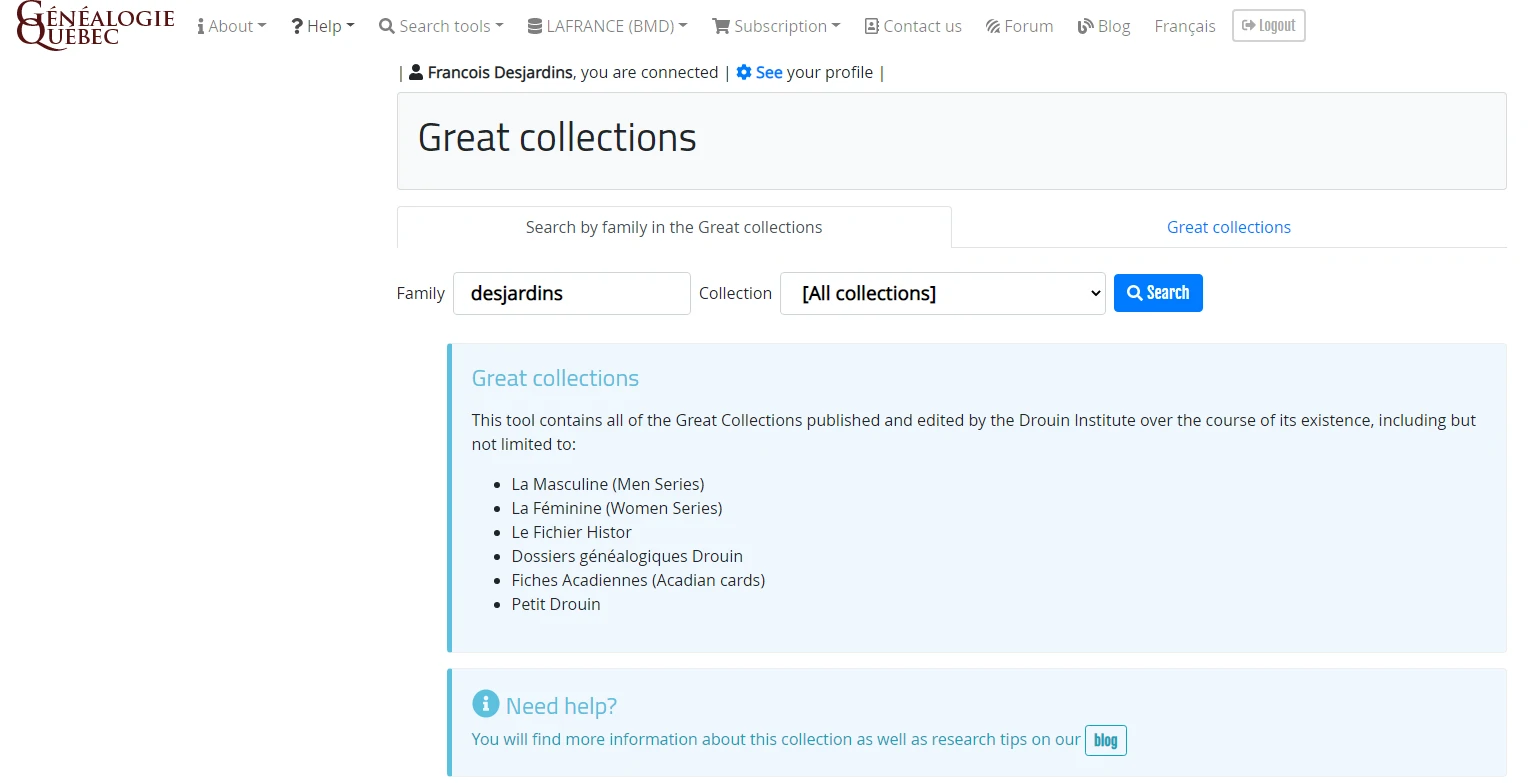The image size is (1540, 783).
Task: Open the Forum link
Action: tap(1019, 26)
